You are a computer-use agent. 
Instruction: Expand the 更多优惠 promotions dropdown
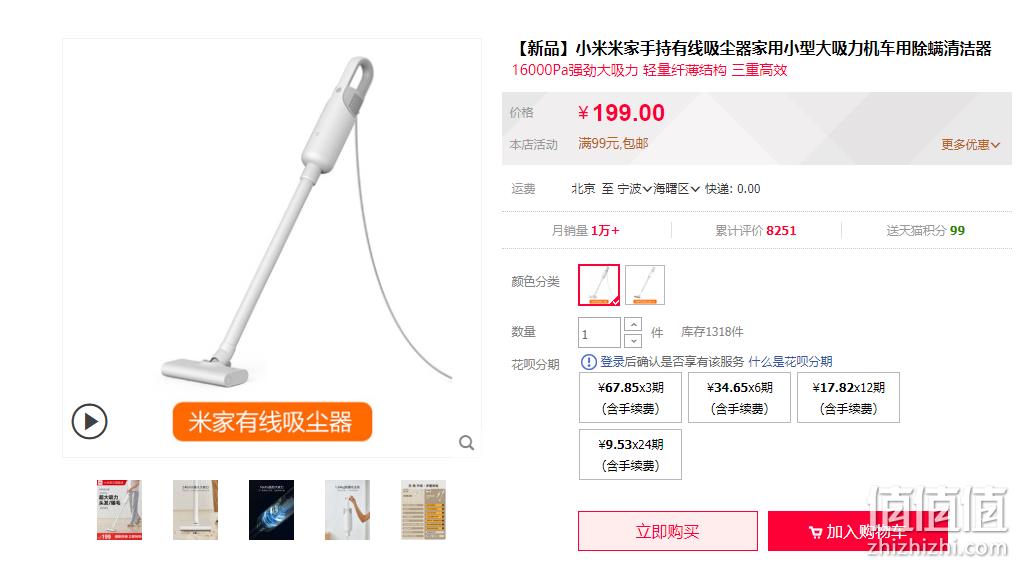tap(970, 145)
